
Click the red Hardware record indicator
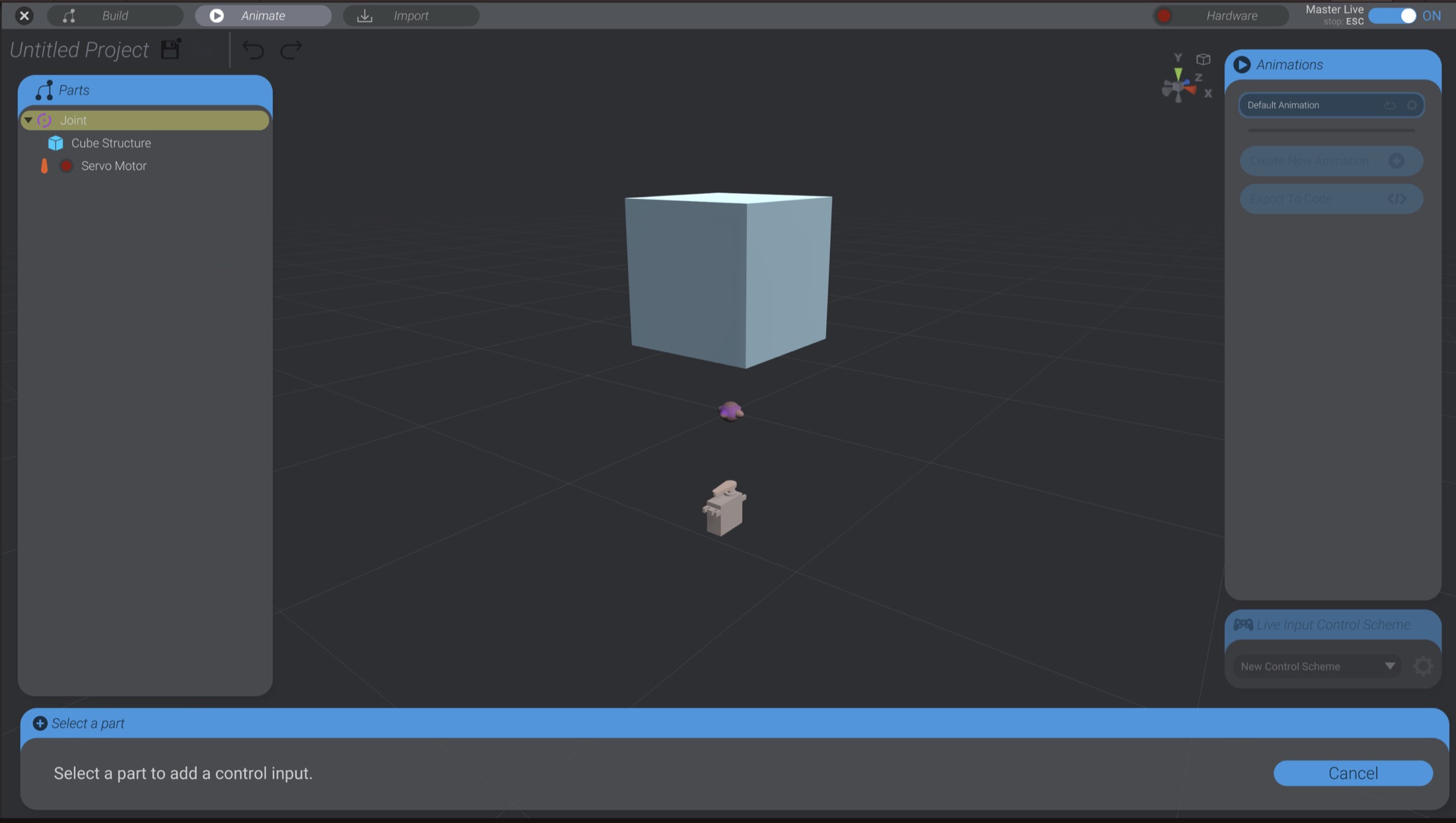(x=1164, y=16)
